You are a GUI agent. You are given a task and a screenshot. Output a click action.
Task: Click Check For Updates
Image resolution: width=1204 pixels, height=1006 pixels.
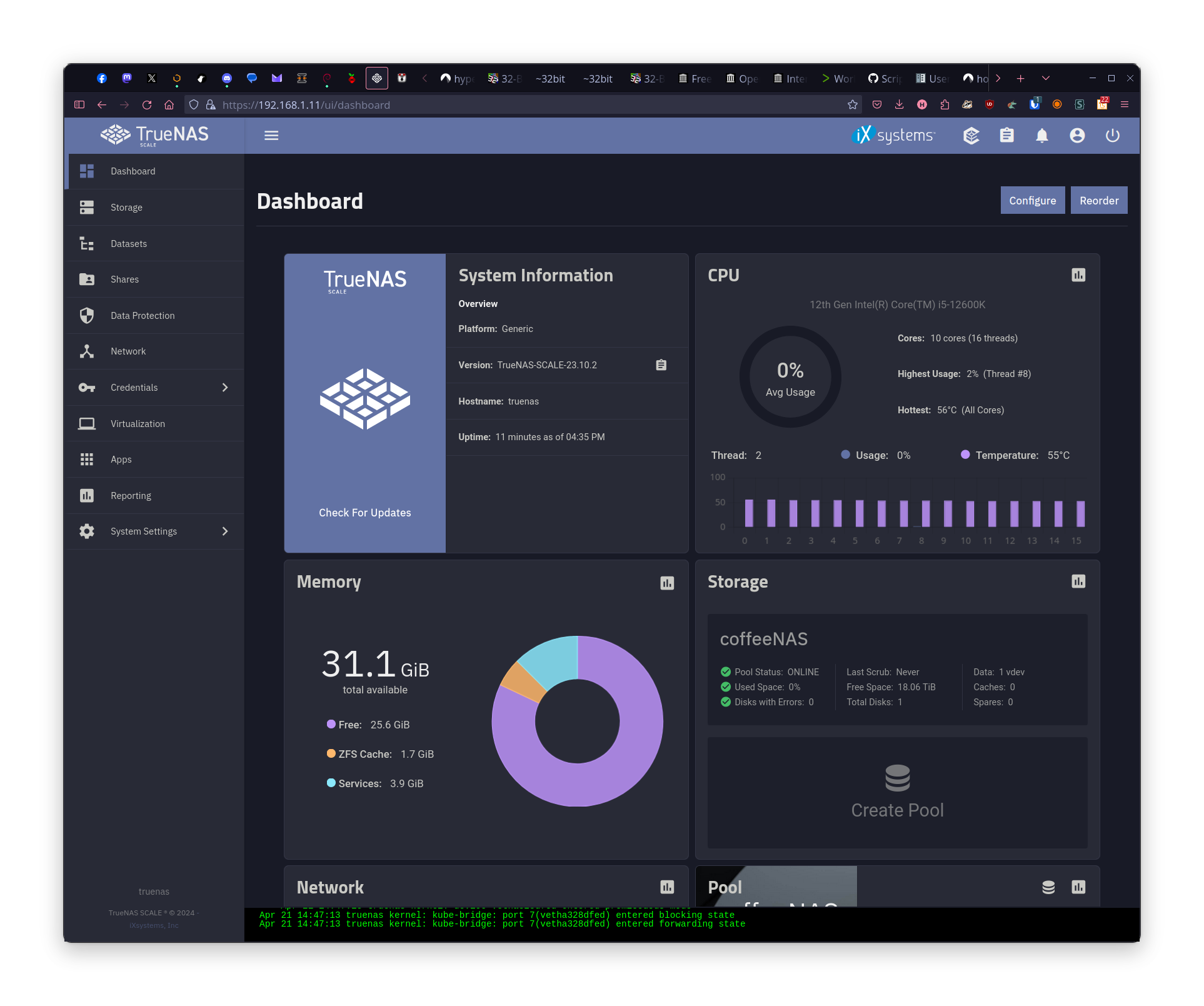(365, 513)
